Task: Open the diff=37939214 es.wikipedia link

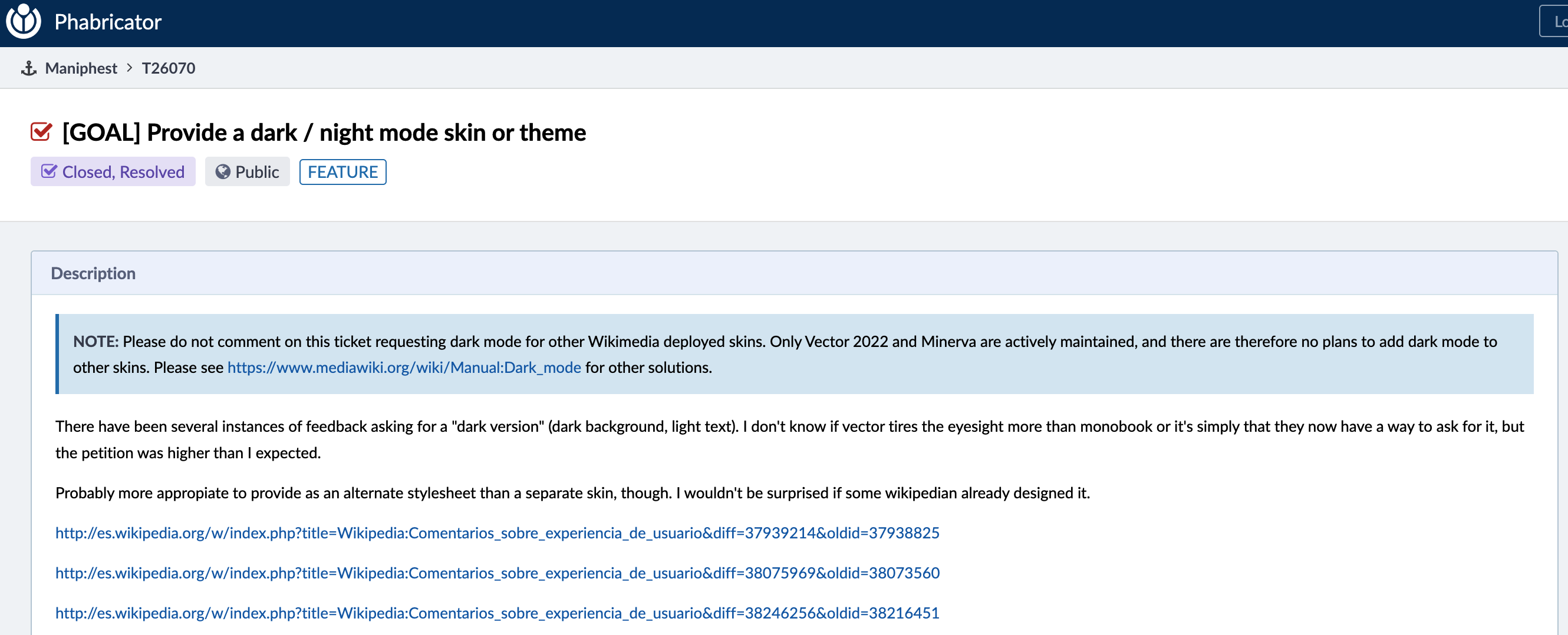Action: coord(498,533)
